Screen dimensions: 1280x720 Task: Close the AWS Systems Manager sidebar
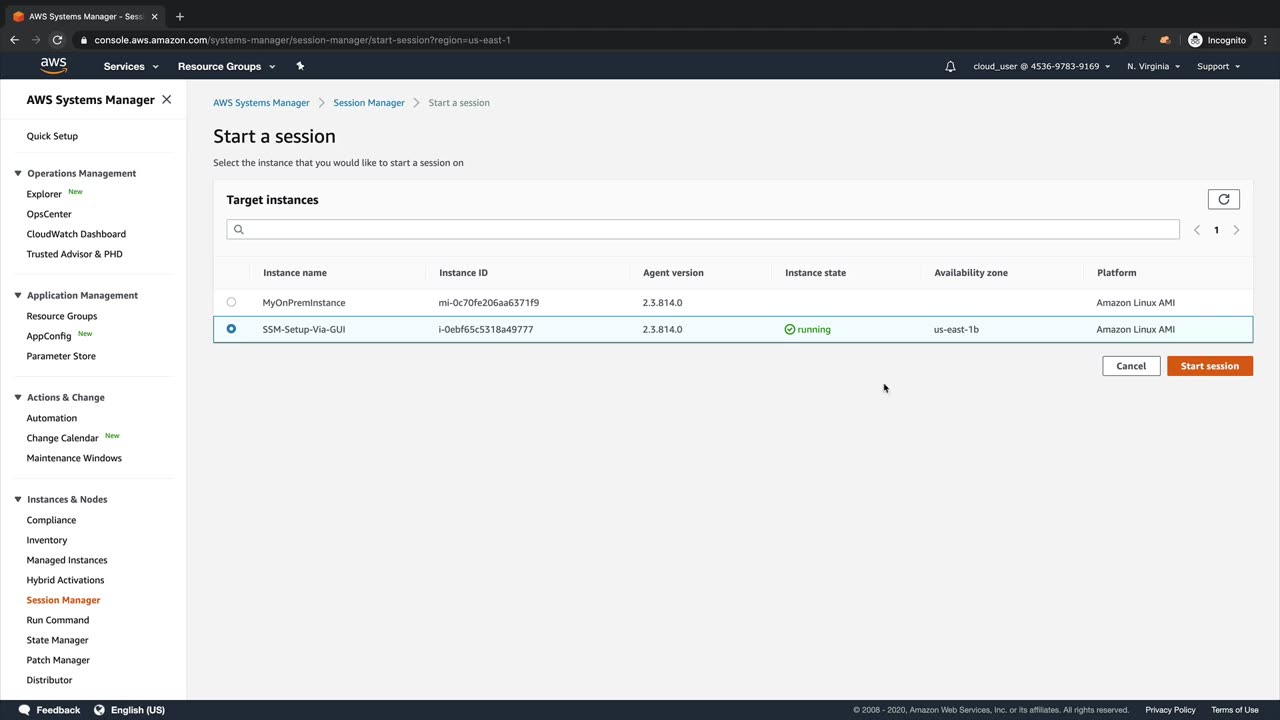point(166,100)
